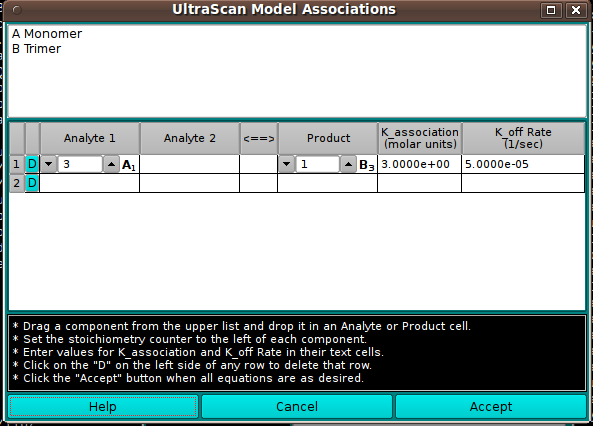Click the empty K_association cell in row 2
Image resolution: width=593 pixels, height=426 pixels.
419,183
